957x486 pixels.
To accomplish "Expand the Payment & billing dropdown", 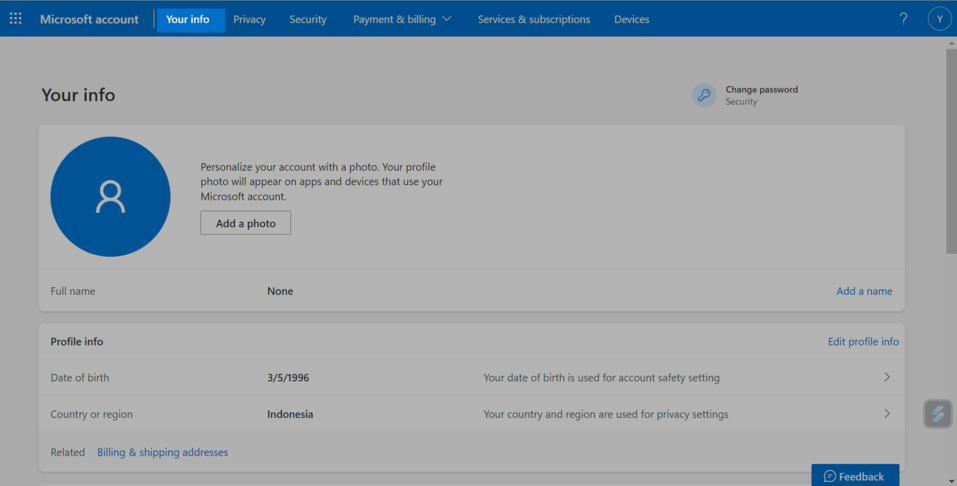I will tap(402, 19).
